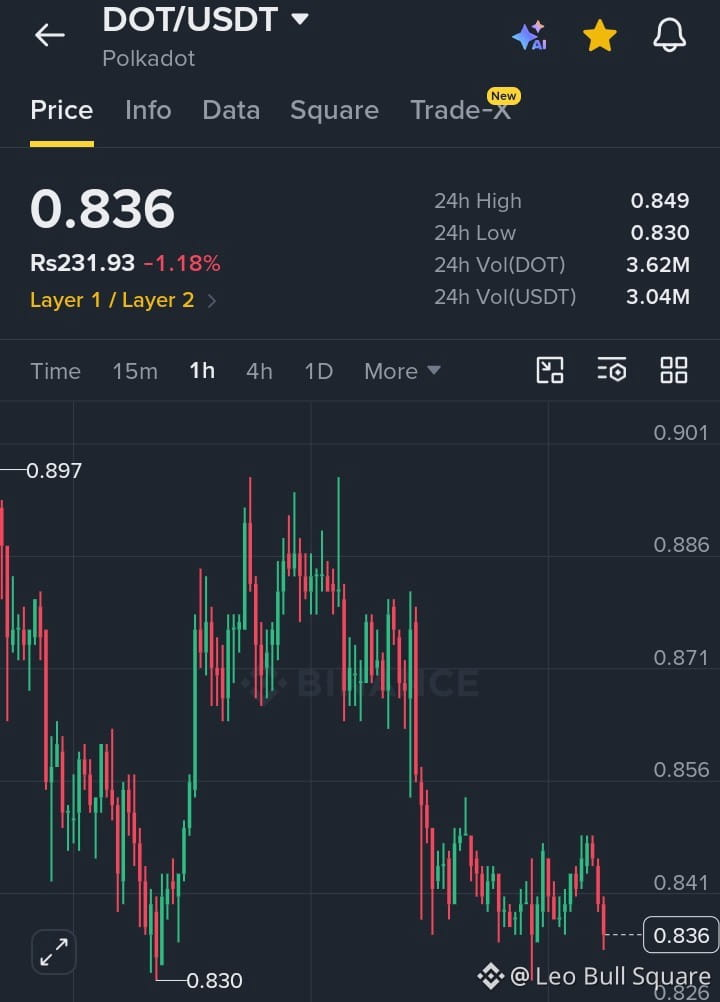Click the 24h Vol(DOT) value 3.62M
Viewport: 720px width, 1002px height.
(657, 265)
